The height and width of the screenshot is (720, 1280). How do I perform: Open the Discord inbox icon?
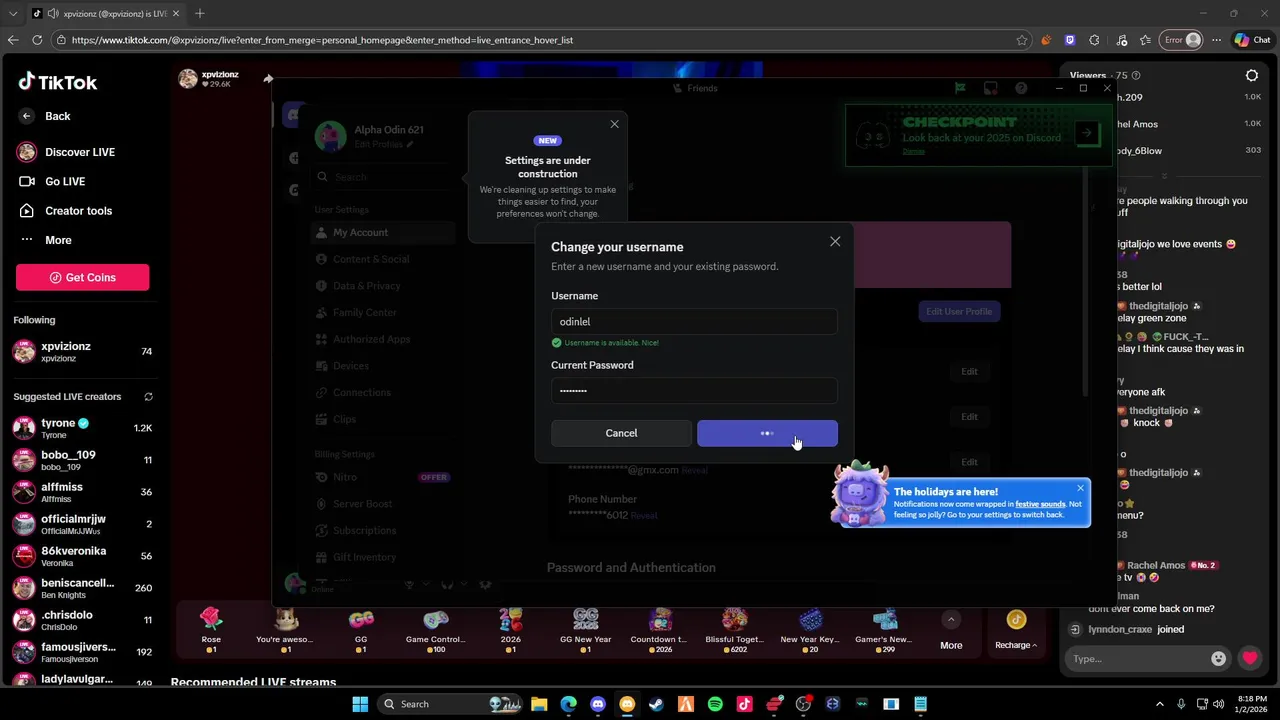tap(990, 88)
